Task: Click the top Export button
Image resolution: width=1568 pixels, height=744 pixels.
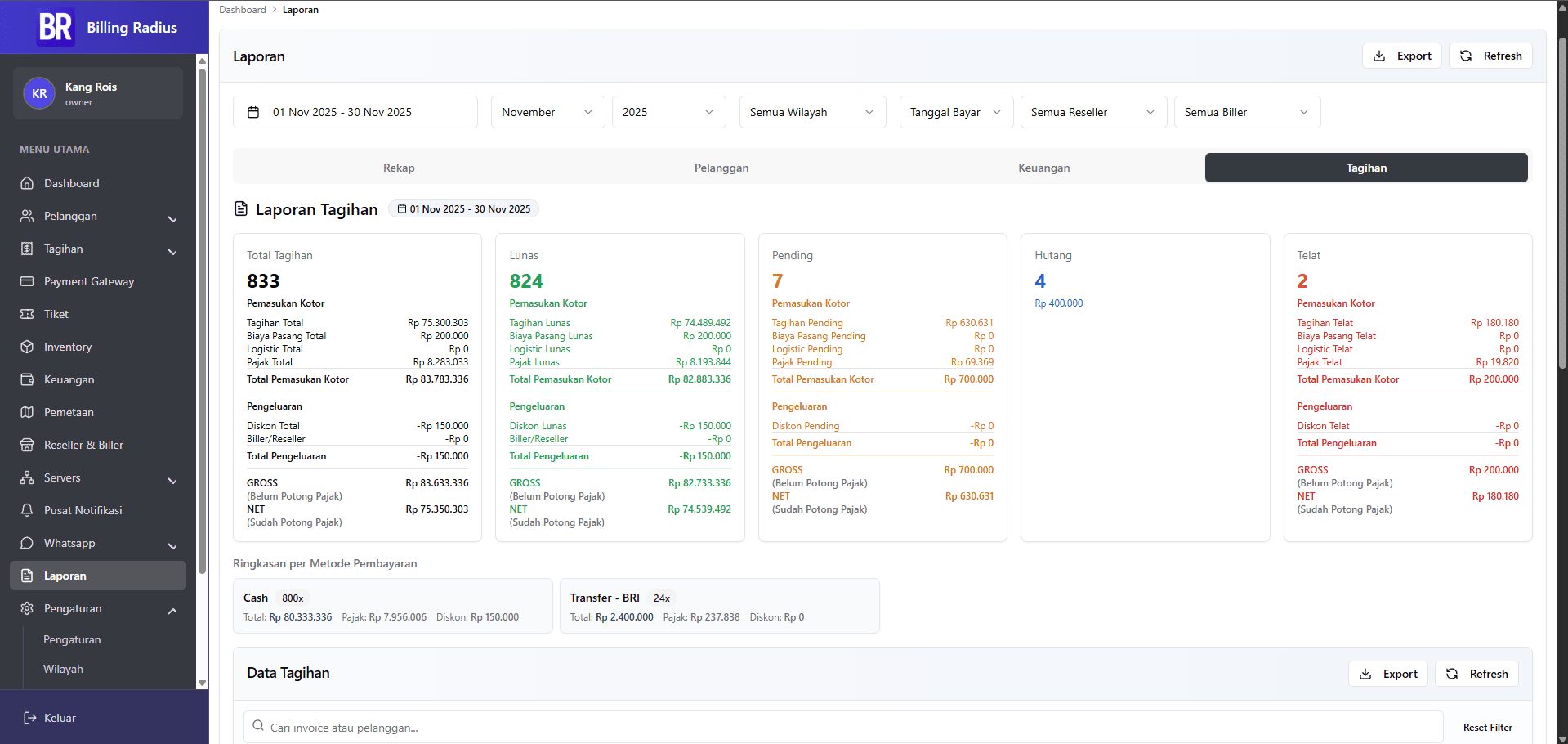Action: click(x=1402, y=56)
